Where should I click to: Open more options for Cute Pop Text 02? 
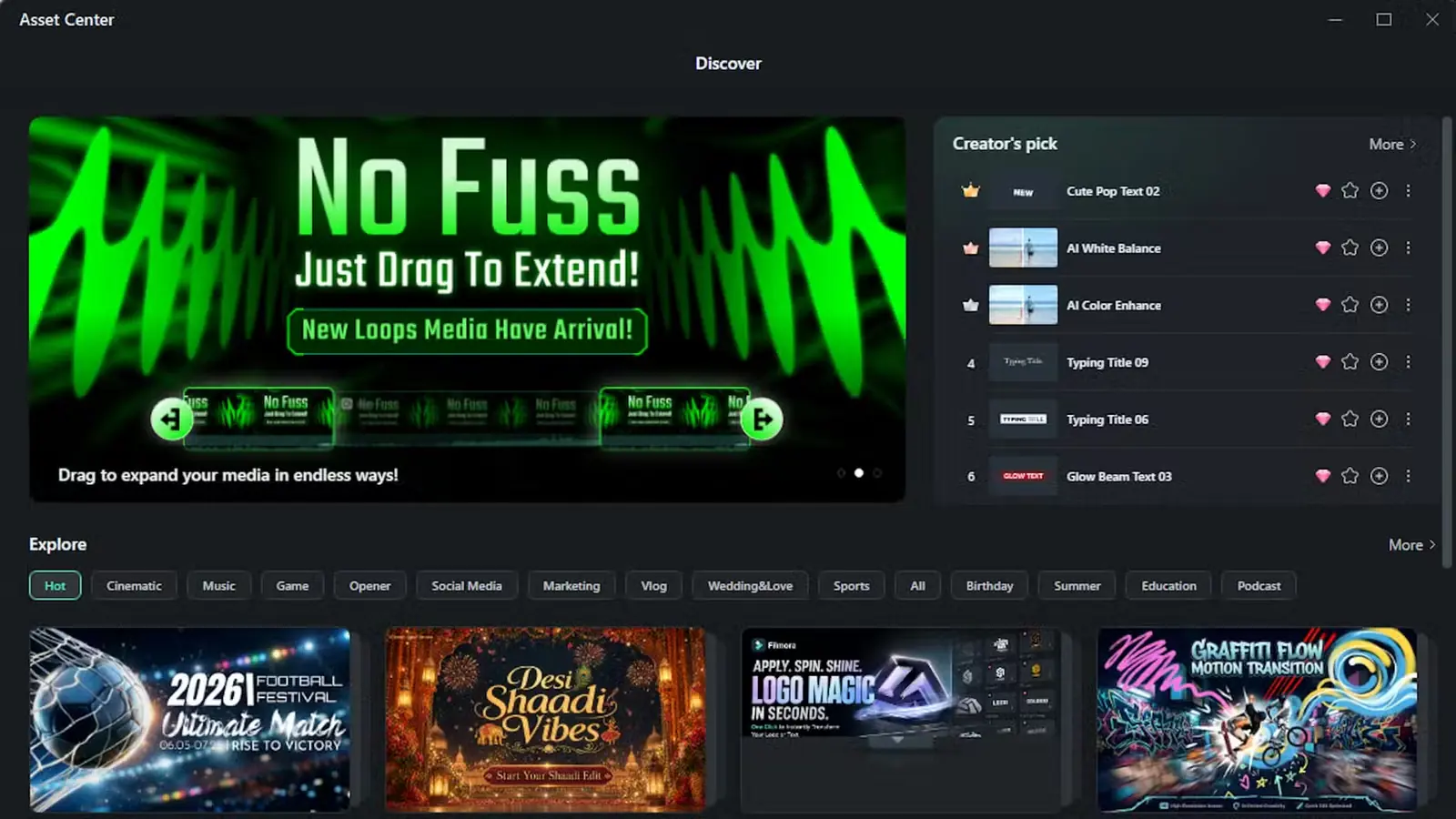click(x=1408, y=190)
